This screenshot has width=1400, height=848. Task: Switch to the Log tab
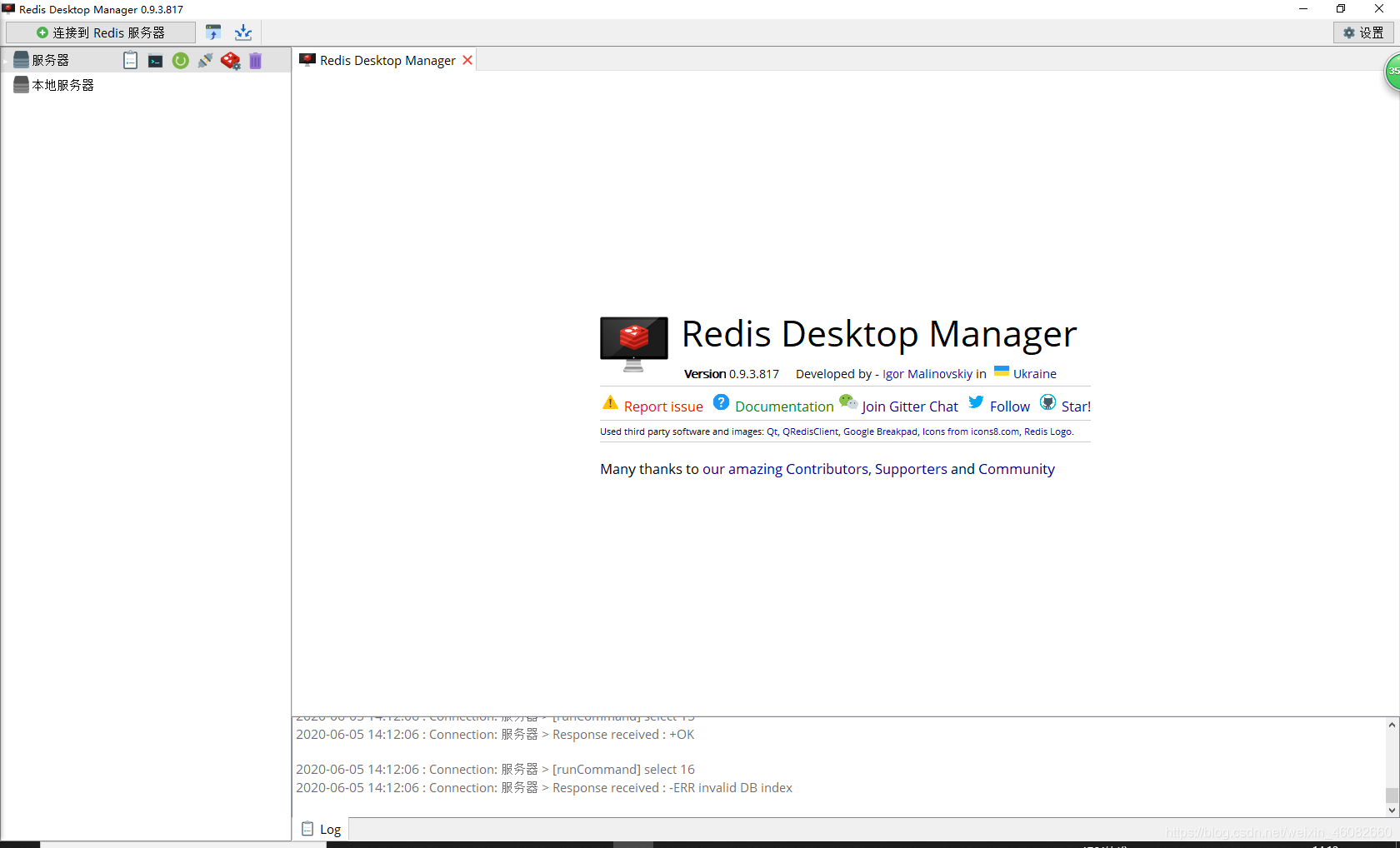coord(321,830)
